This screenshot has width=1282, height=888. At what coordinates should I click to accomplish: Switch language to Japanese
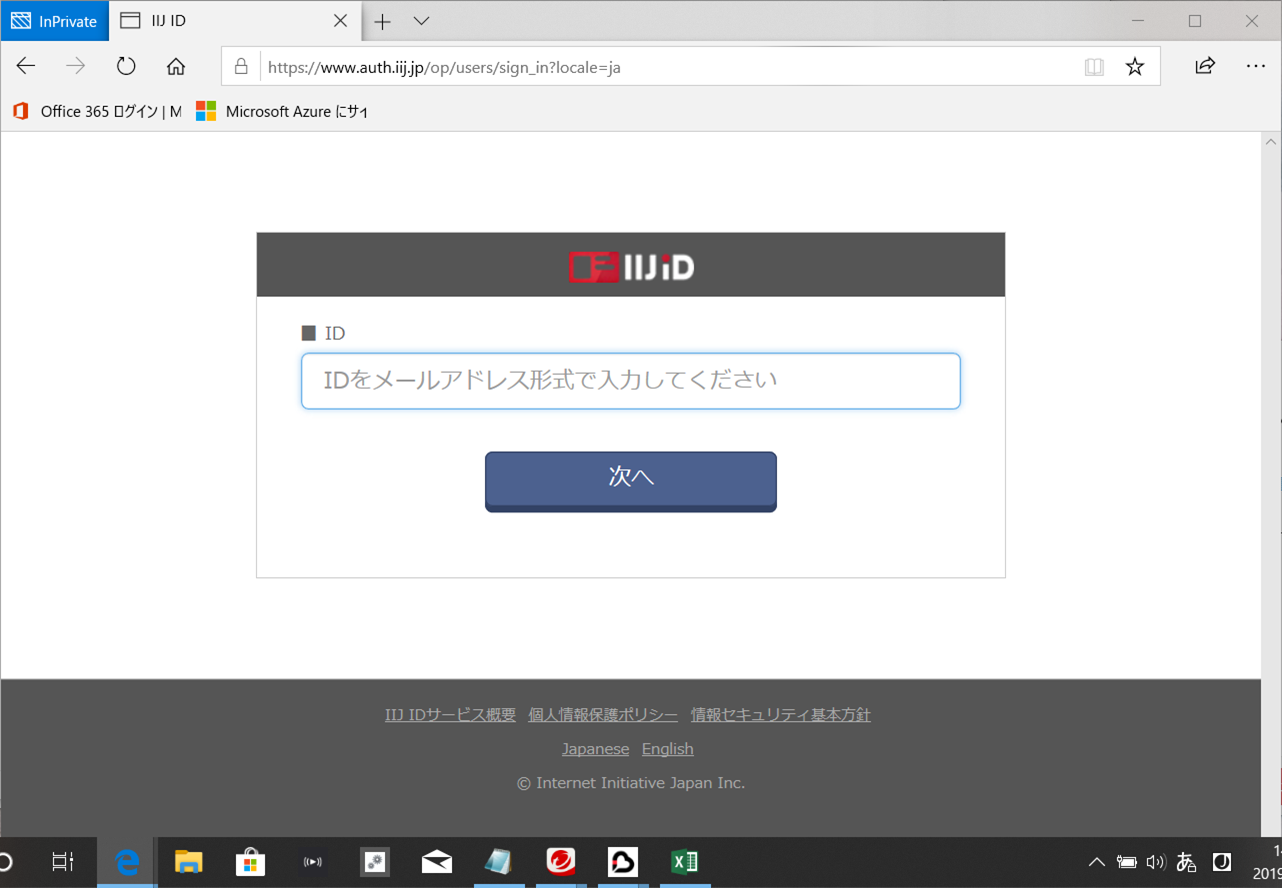595,749
